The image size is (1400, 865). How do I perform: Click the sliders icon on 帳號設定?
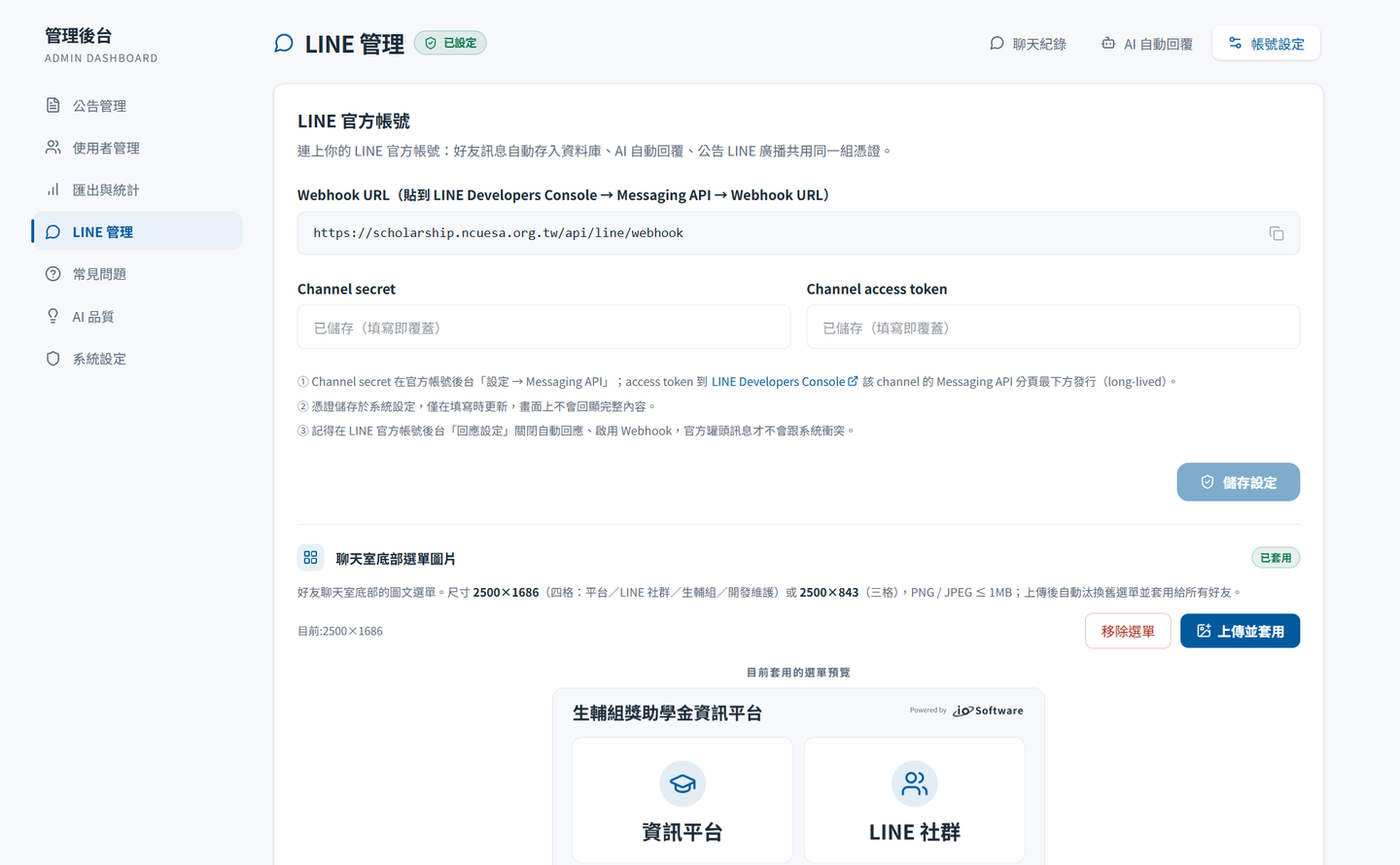pos(1236,44)
